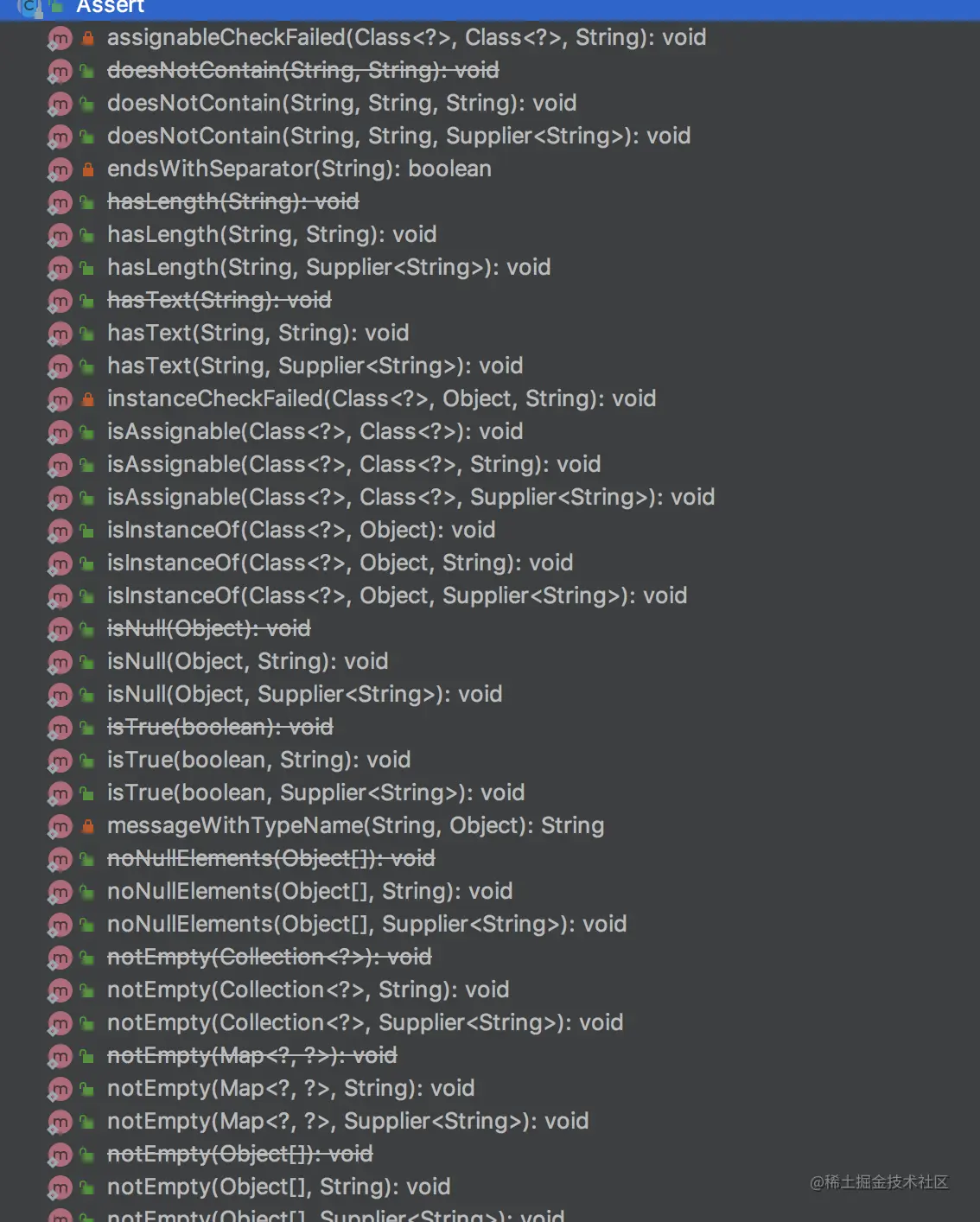Select noNullElements(Object[], String): void method

309,891
